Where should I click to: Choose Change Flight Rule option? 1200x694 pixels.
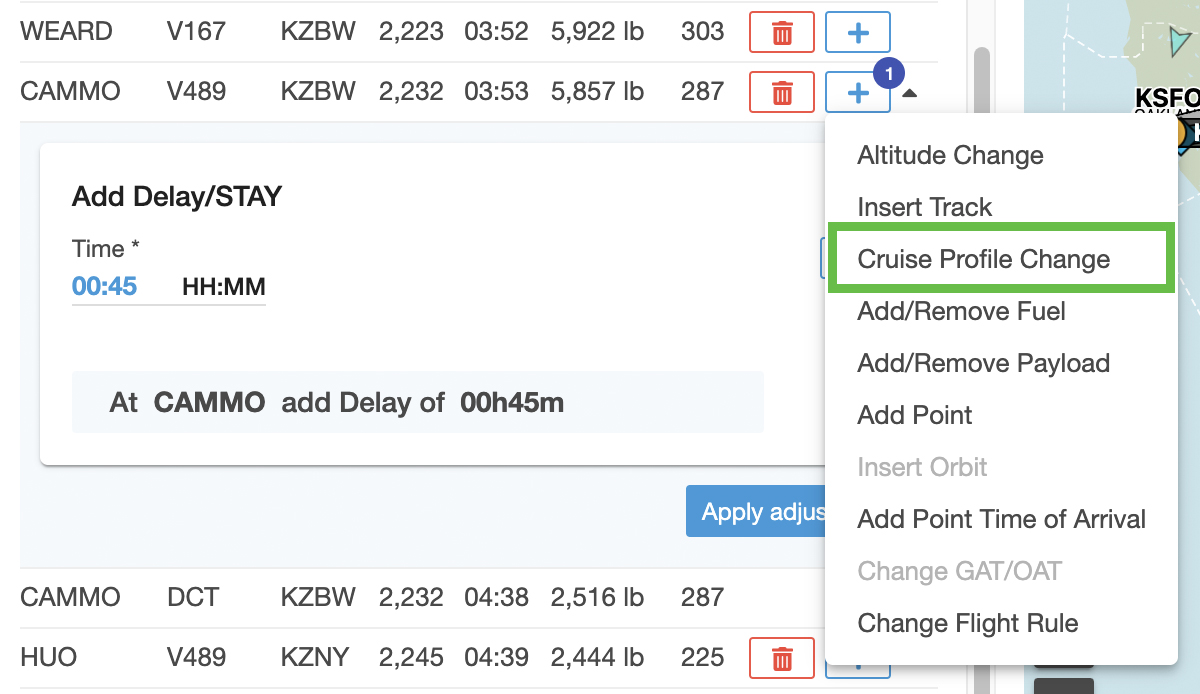coord(967,623)
